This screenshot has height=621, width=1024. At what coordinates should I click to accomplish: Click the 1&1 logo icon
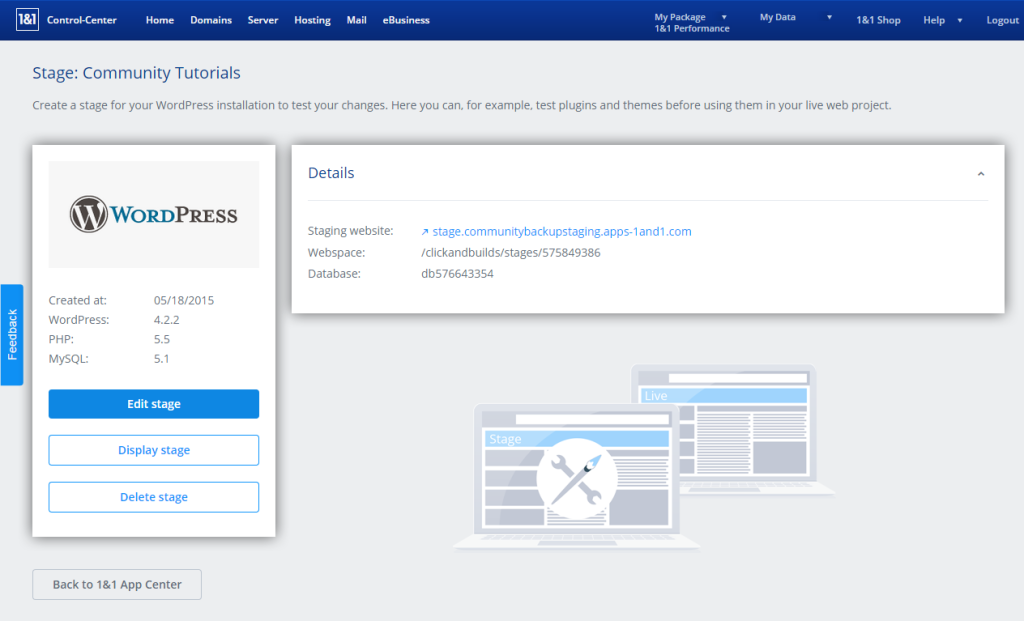pyautogui.click(x=26, y=19)
